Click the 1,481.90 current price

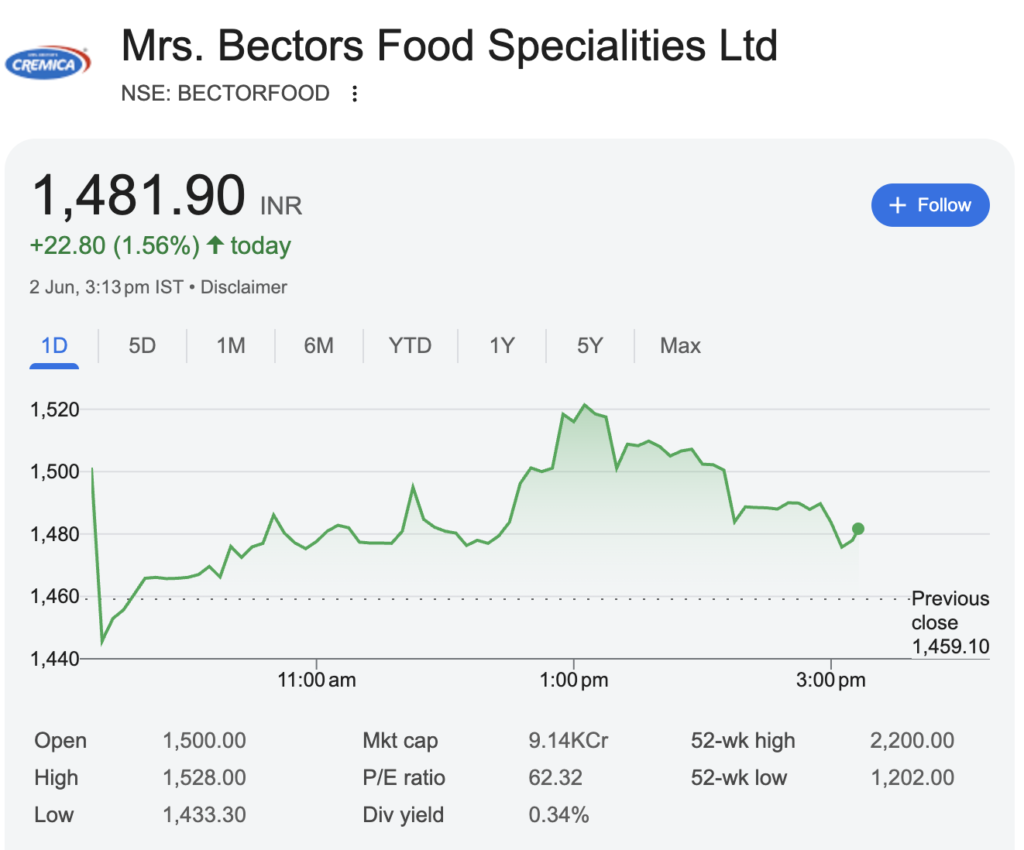point(139,196)
